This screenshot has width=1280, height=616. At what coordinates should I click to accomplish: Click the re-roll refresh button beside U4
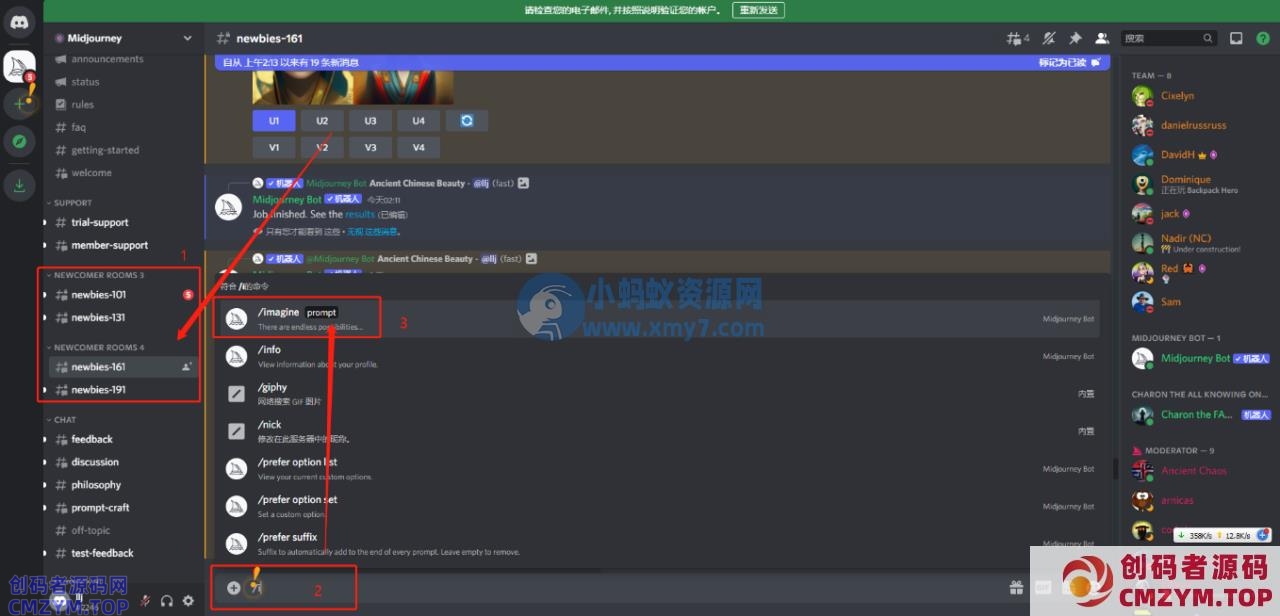[x=467, y=121]
